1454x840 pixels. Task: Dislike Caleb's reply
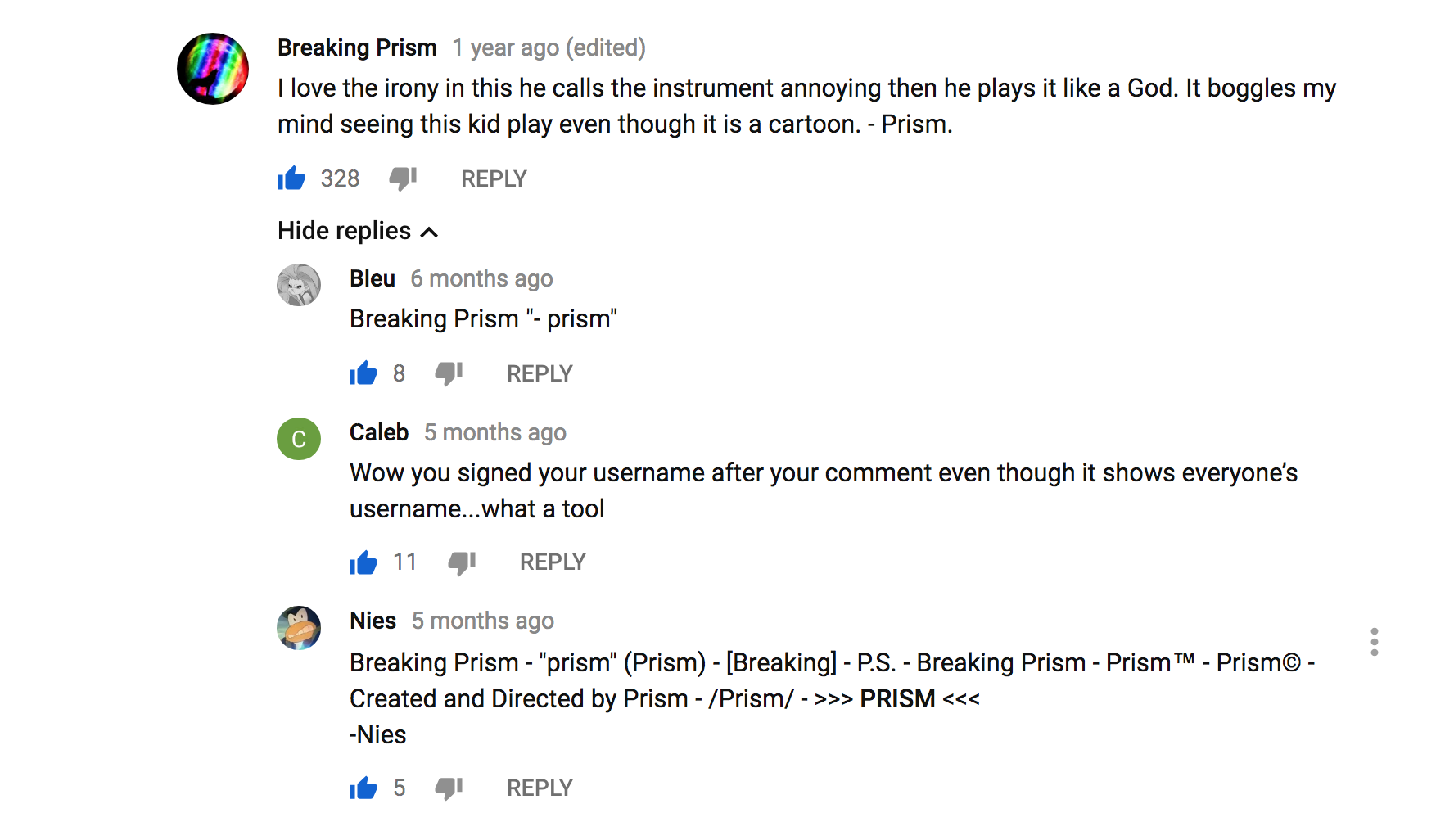pos(462,563)
